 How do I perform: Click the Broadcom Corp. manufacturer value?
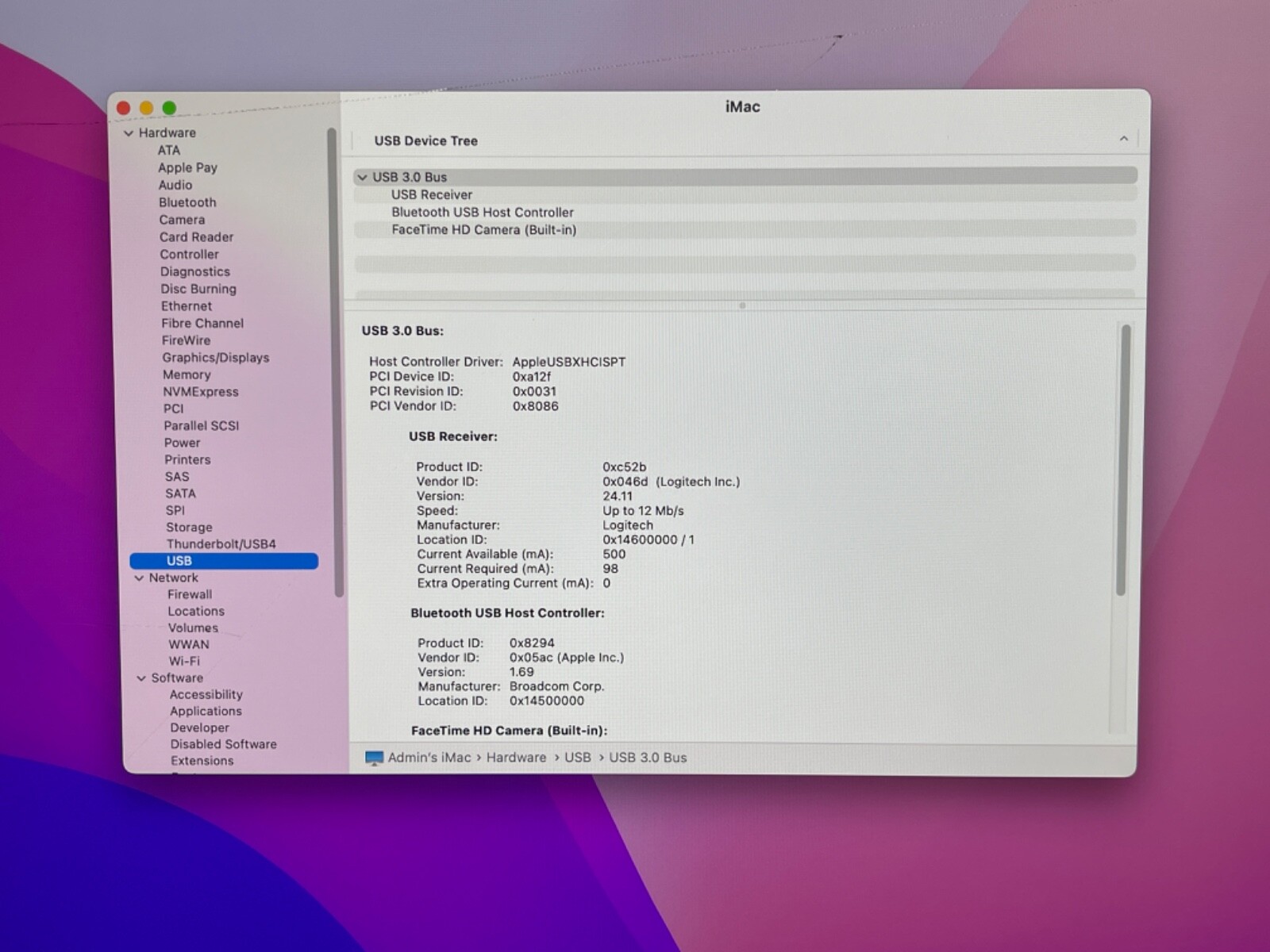pyautogui.click(x=556, y=686)
